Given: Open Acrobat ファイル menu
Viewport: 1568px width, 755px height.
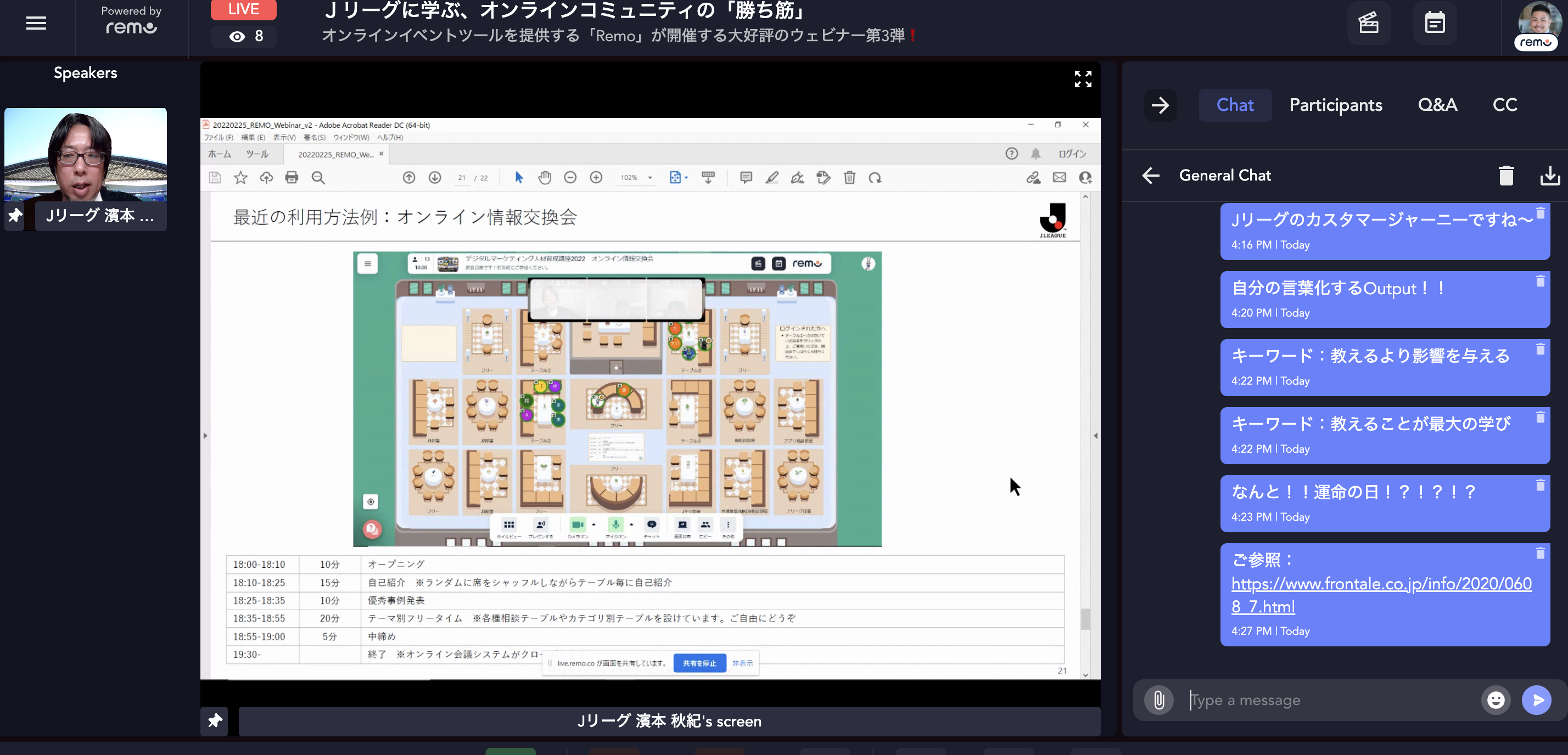Looking at the screenshot, I should point(218,138).
